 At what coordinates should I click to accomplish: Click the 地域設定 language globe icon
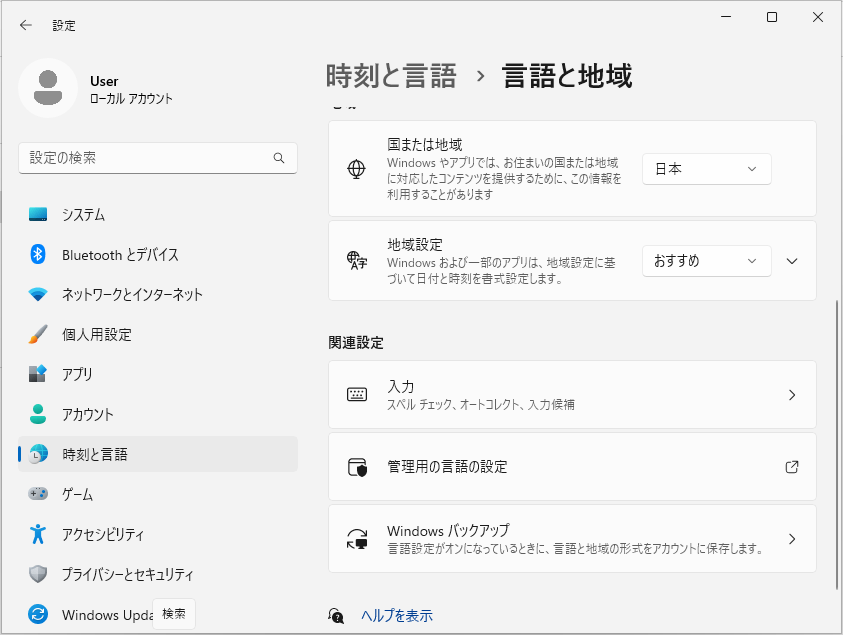point(356,261)
